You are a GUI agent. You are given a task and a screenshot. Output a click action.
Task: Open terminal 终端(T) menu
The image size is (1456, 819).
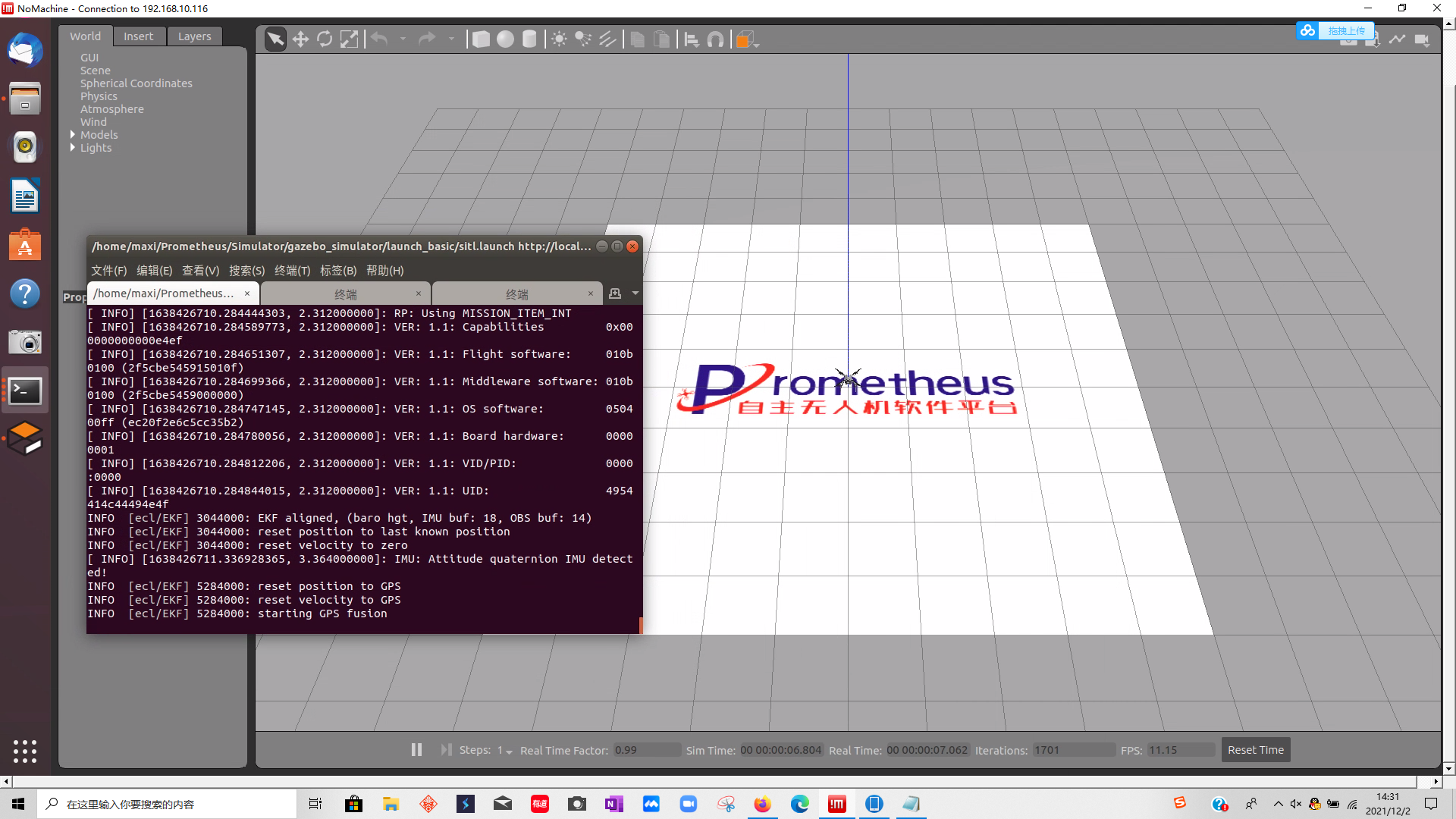pyautogui.click(x=293, y=271)
